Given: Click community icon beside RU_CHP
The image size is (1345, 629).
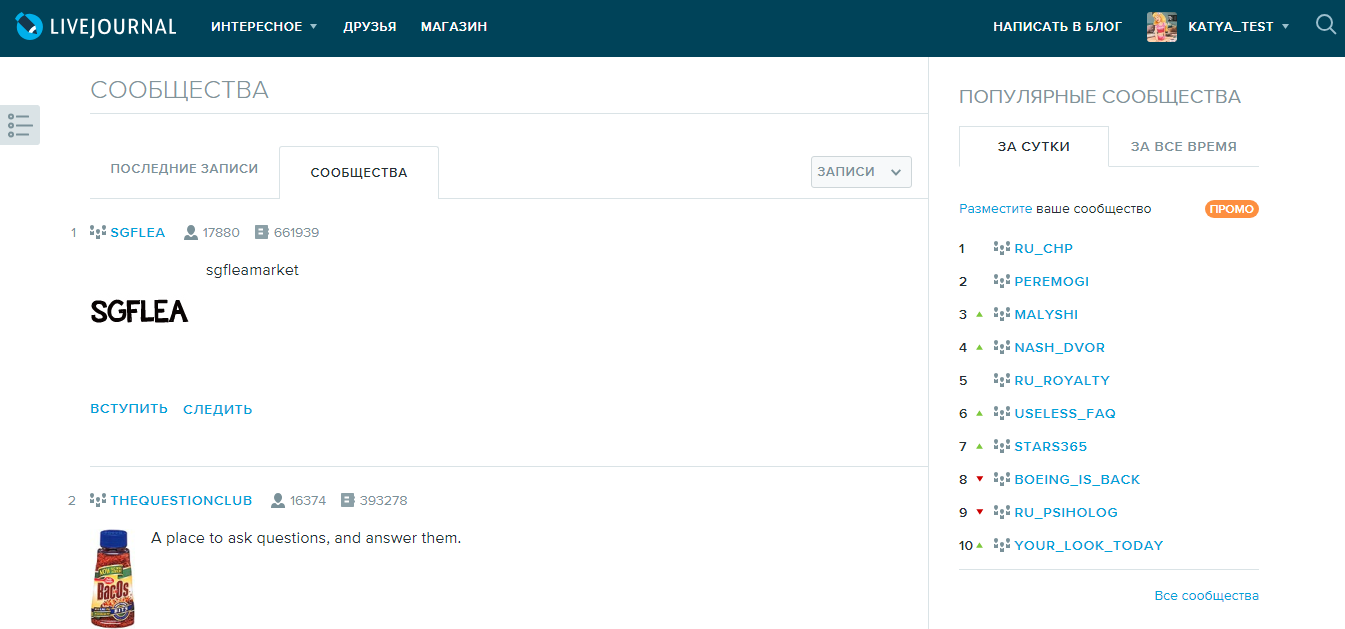Looking at the screenshot, I should coord(1002,248).
